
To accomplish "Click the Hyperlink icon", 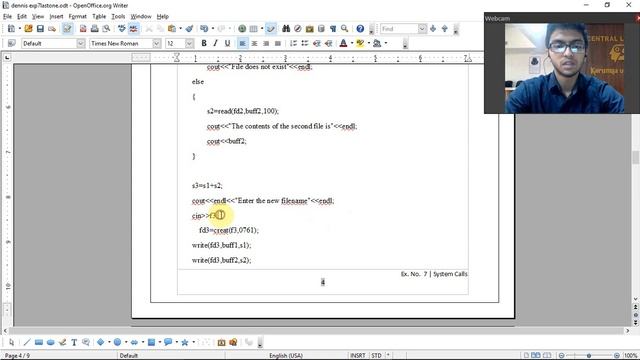I will tap(242, 29).
